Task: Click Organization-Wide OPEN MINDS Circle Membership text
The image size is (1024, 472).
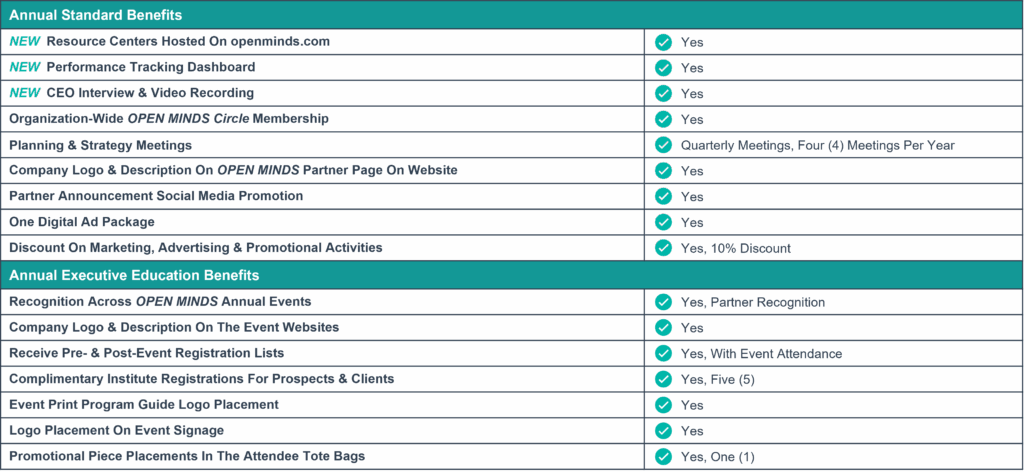Action: pos(169,119)
